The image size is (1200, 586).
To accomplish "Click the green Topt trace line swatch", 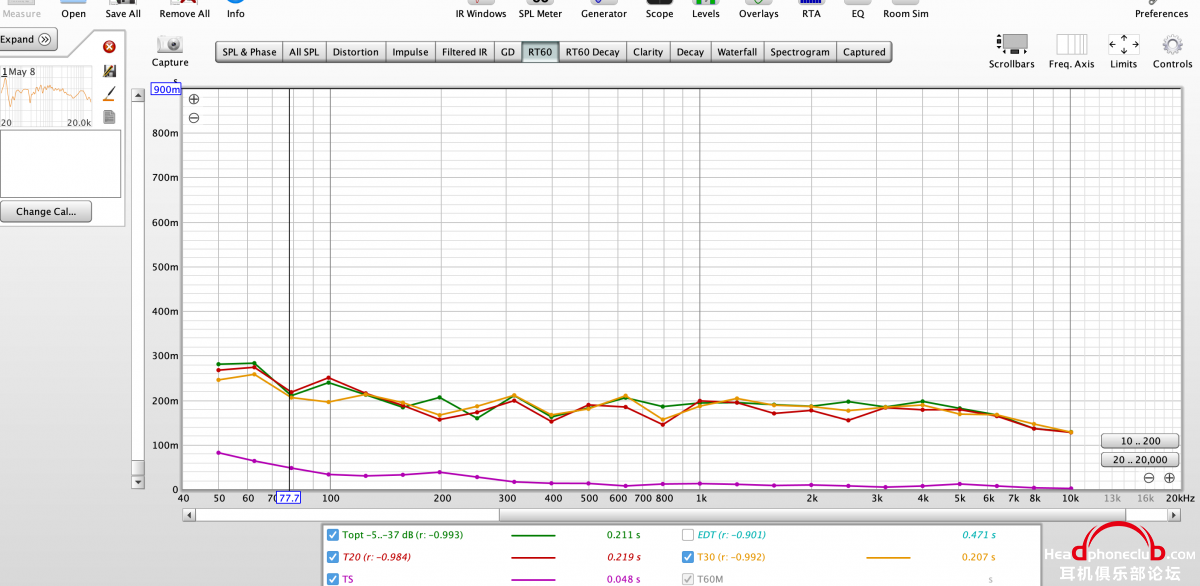I will [535, 535].
